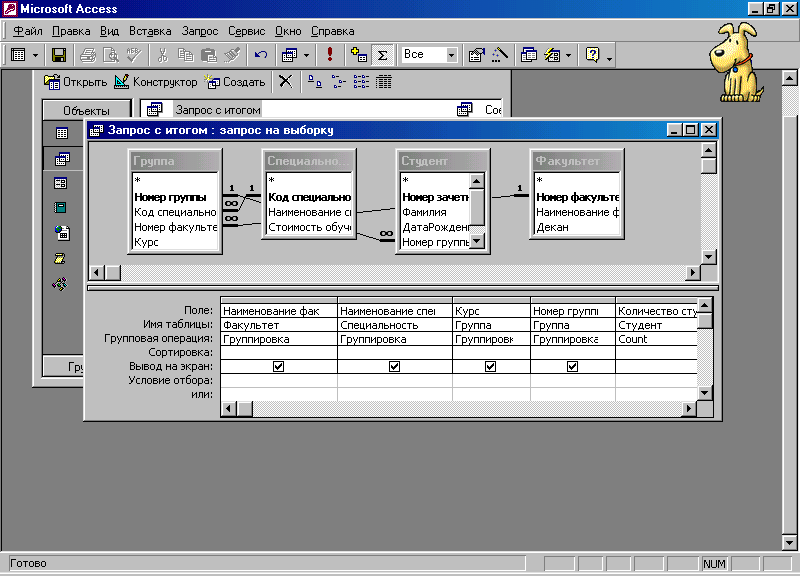This screenshot has width=800, height=576.
Task: Select the Reports object icon in sidebar
Action: [60, 208]
